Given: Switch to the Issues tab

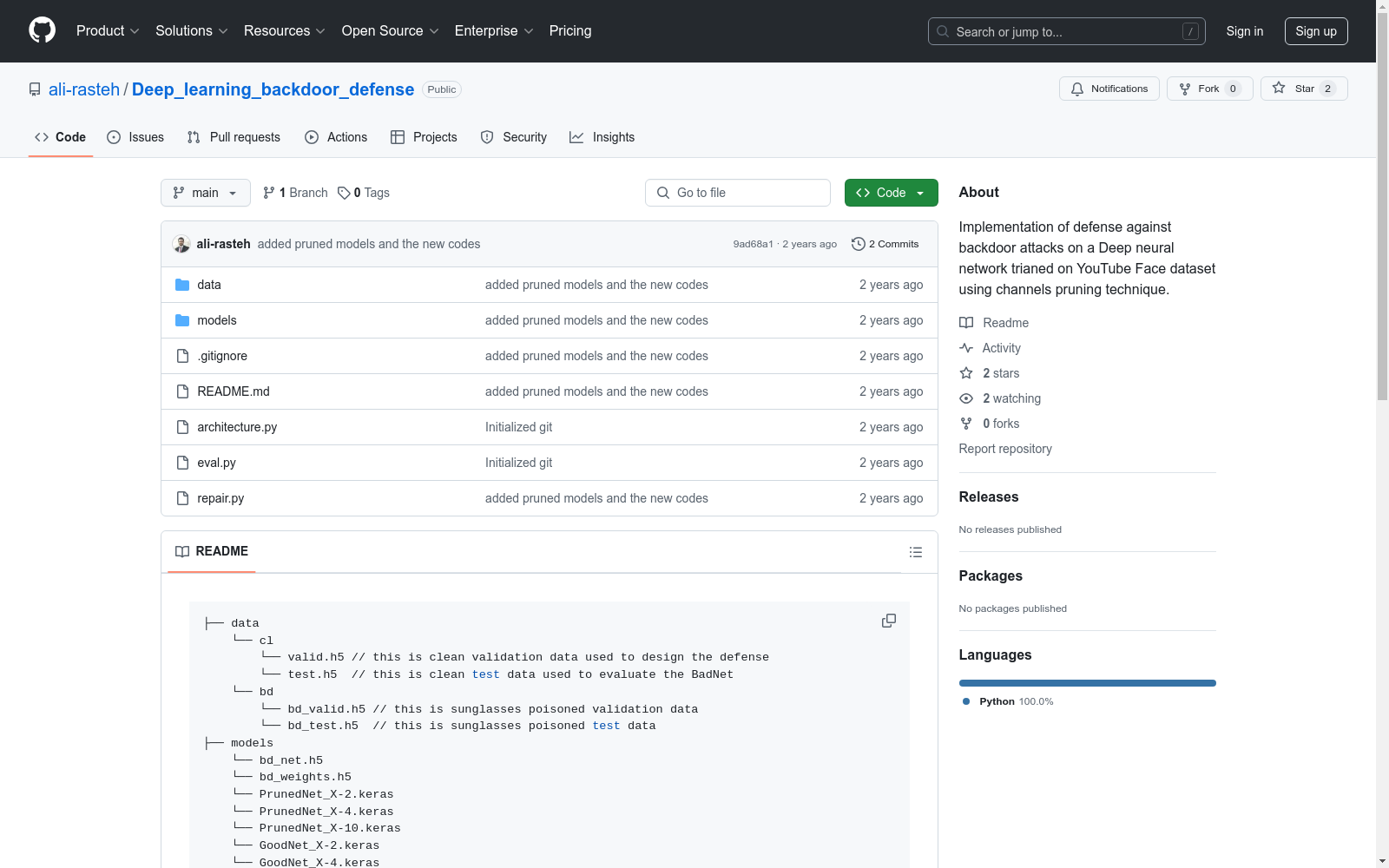Looking at the screenshot, I should (x=135, y=137).
